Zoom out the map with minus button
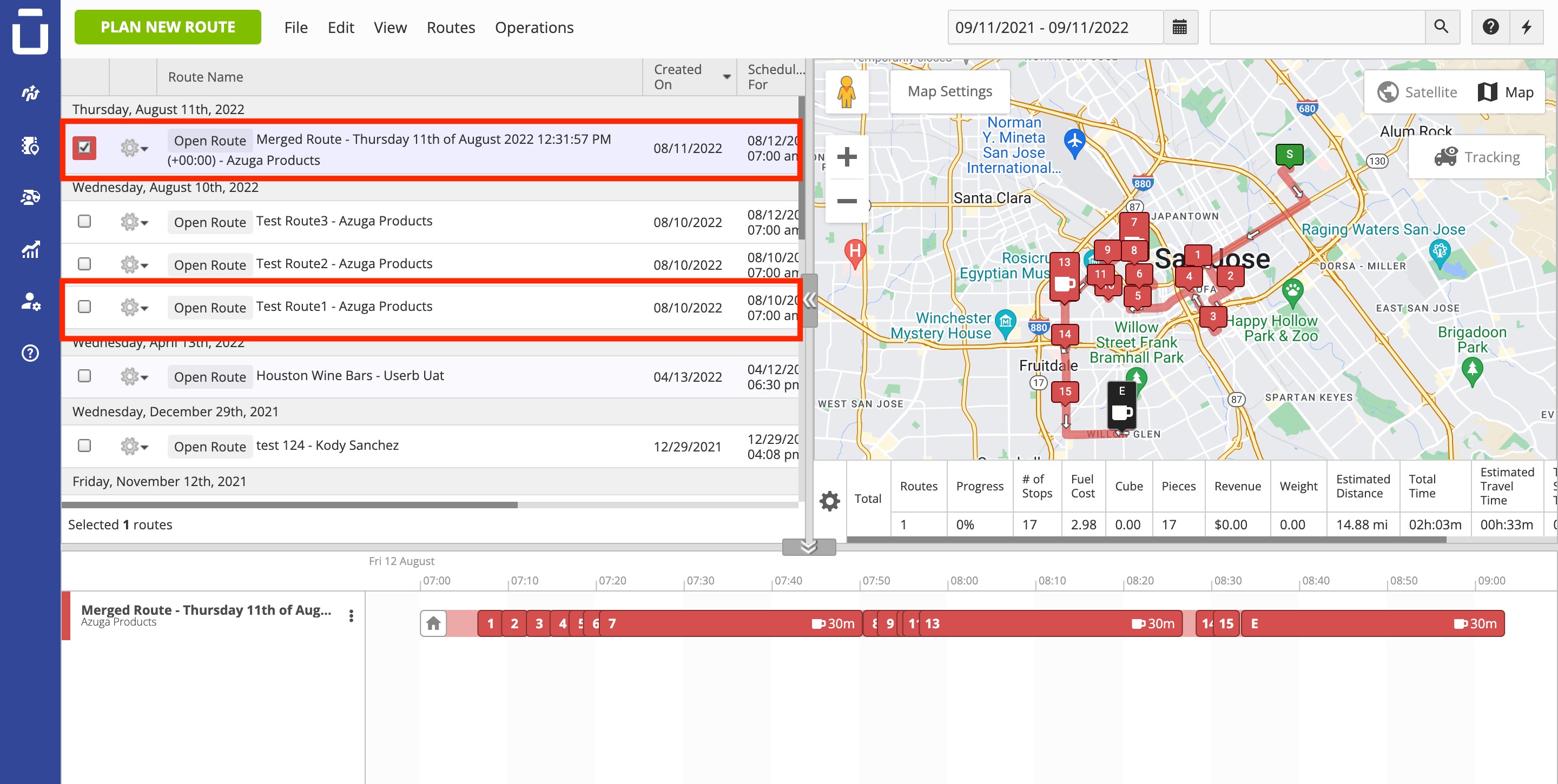This screenshot has height=784, width=1558. pyautogui.click(x=847, y=201)
